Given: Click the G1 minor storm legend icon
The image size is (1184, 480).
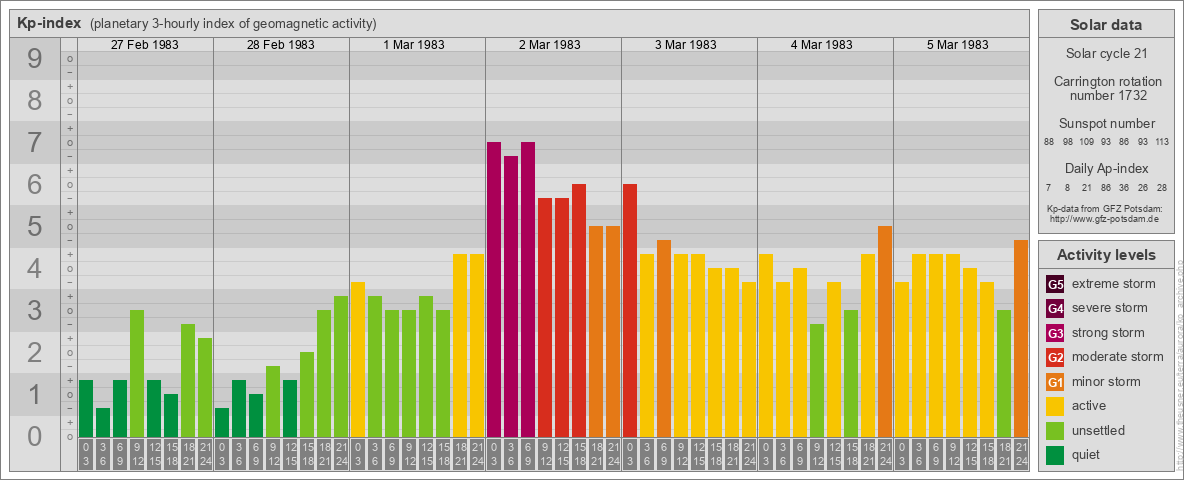Looking at the screenshot, I should 1055,382.
